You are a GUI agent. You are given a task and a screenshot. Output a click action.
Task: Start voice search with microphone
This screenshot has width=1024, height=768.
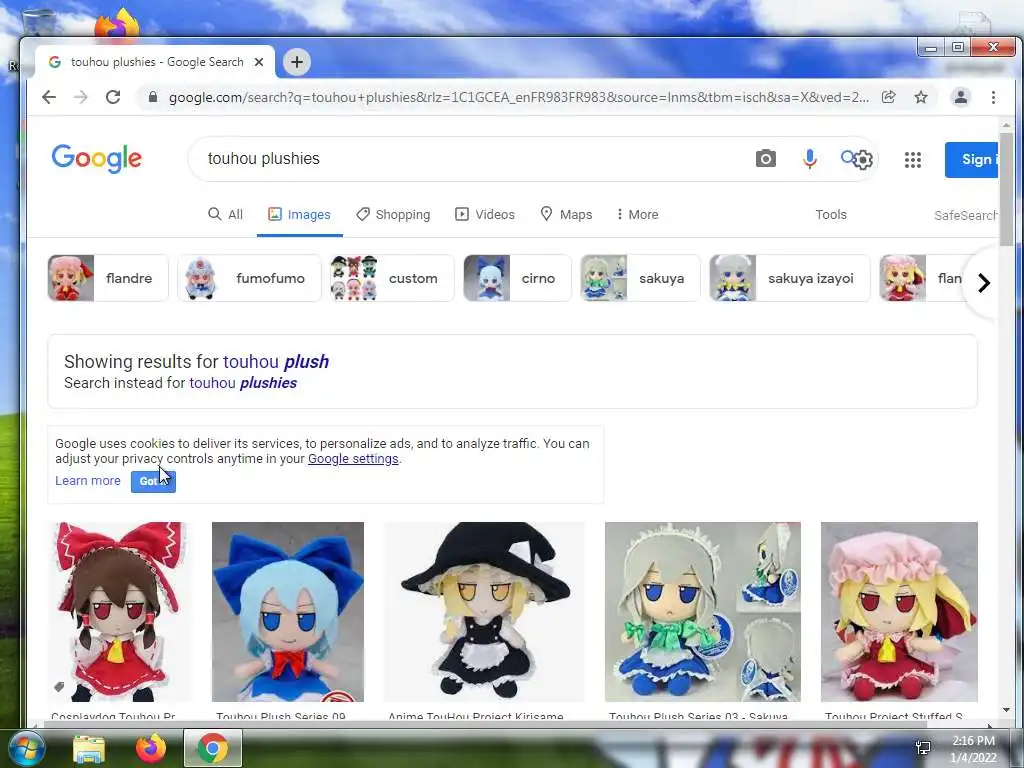pyautogui.click(x=809, y=159)
